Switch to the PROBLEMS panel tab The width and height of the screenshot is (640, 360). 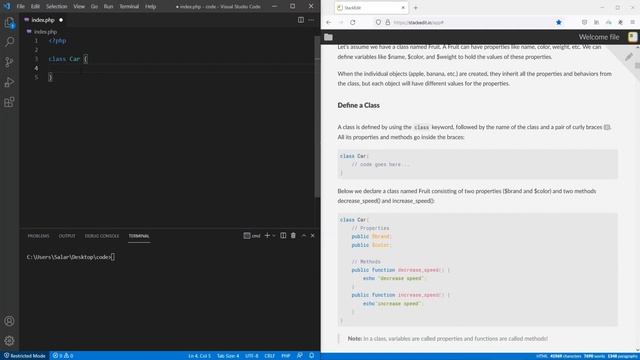(x=38, y=236)
